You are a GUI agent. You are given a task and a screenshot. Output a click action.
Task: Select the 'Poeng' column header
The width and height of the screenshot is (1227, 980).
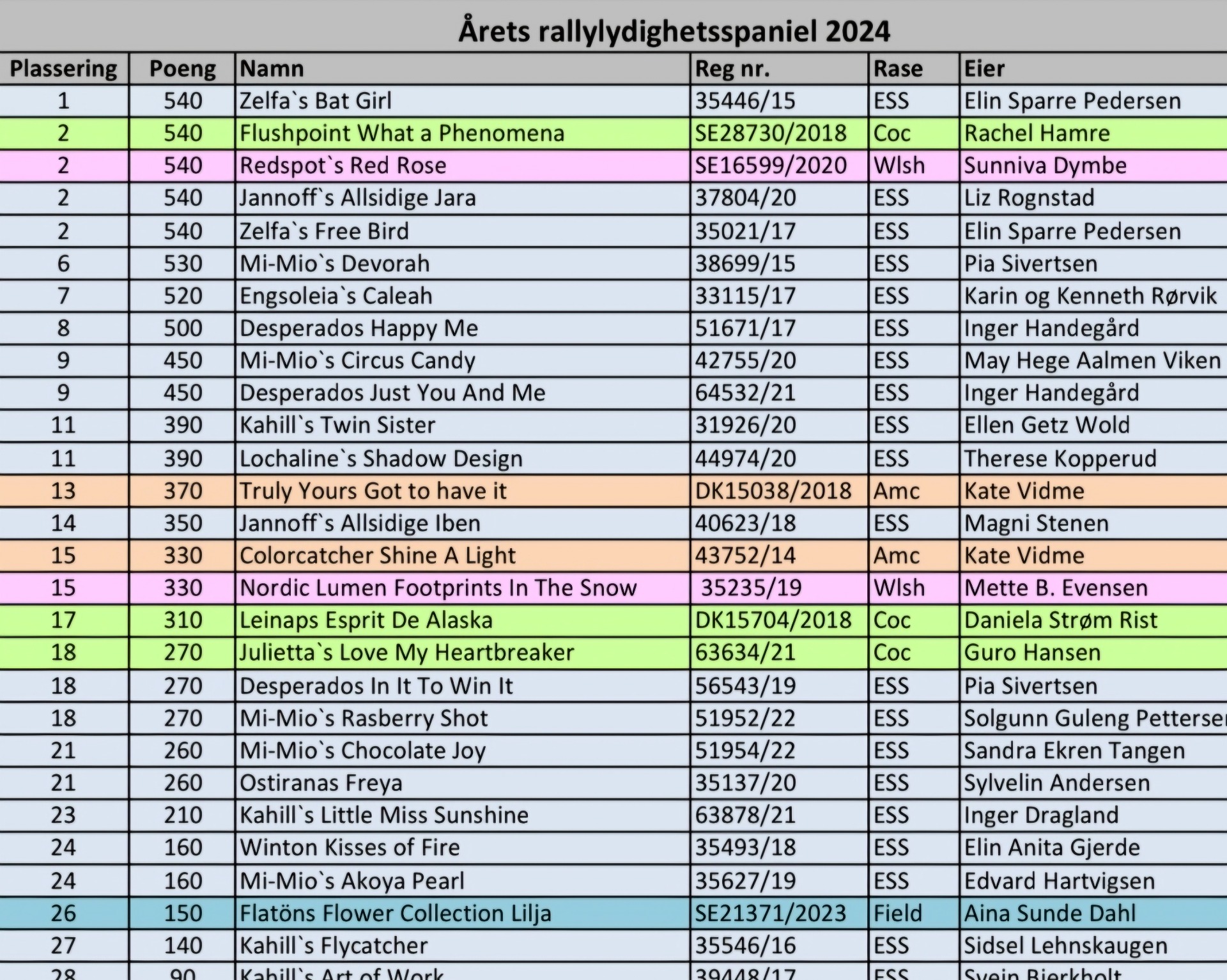click(x=182, y=69)
